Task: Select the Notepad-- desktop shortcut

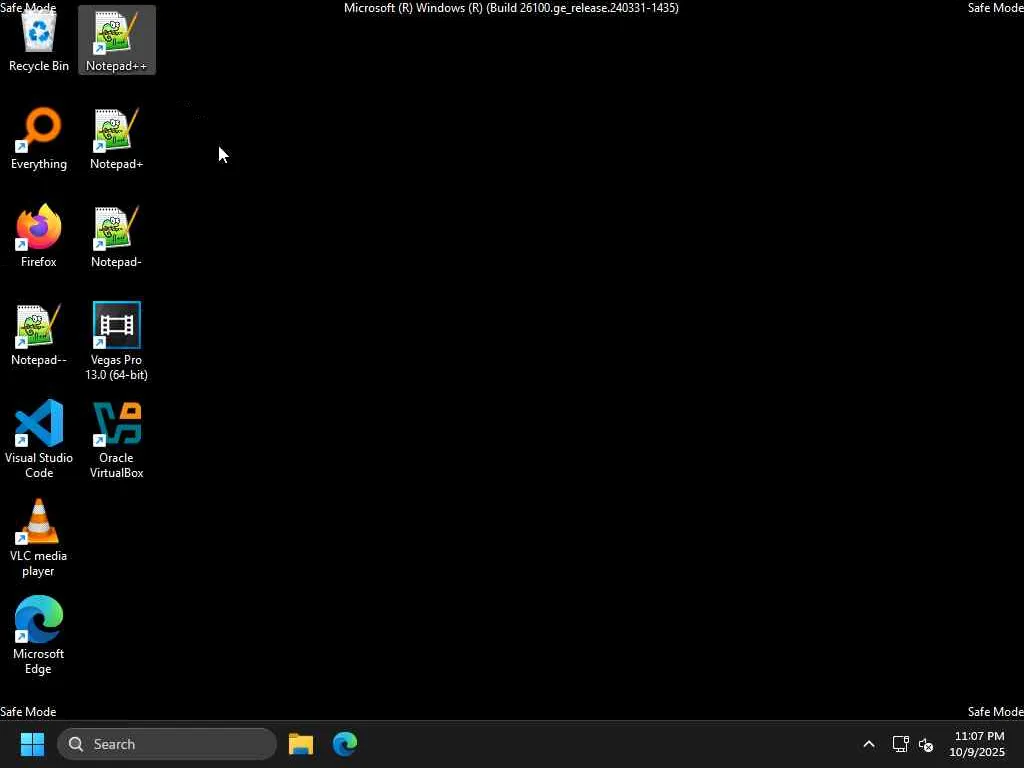Action: (39, 334)
